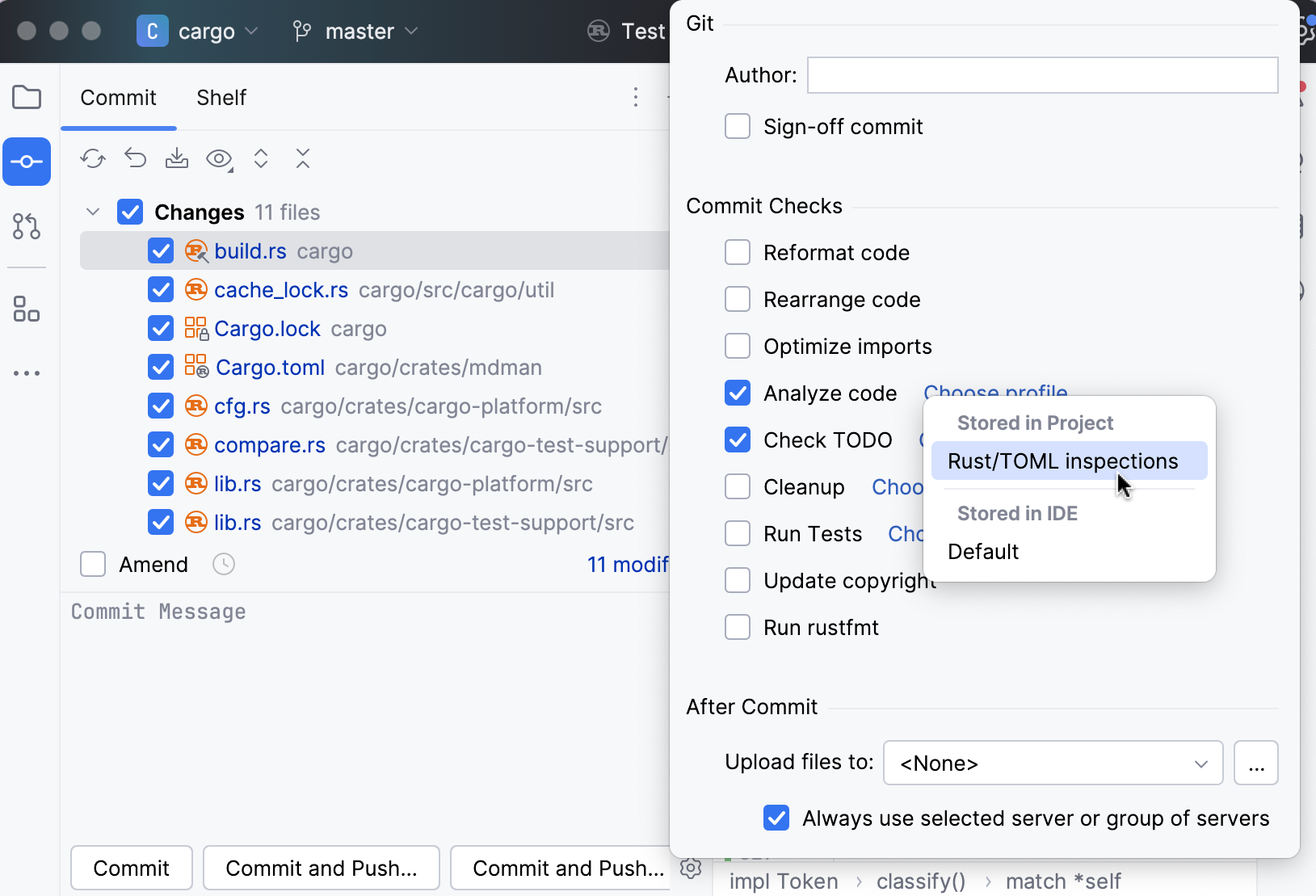Choose Default inspection profile
Image resolution: width=1316 pixels, height=896 pixels.
(x=1069, y=552)
